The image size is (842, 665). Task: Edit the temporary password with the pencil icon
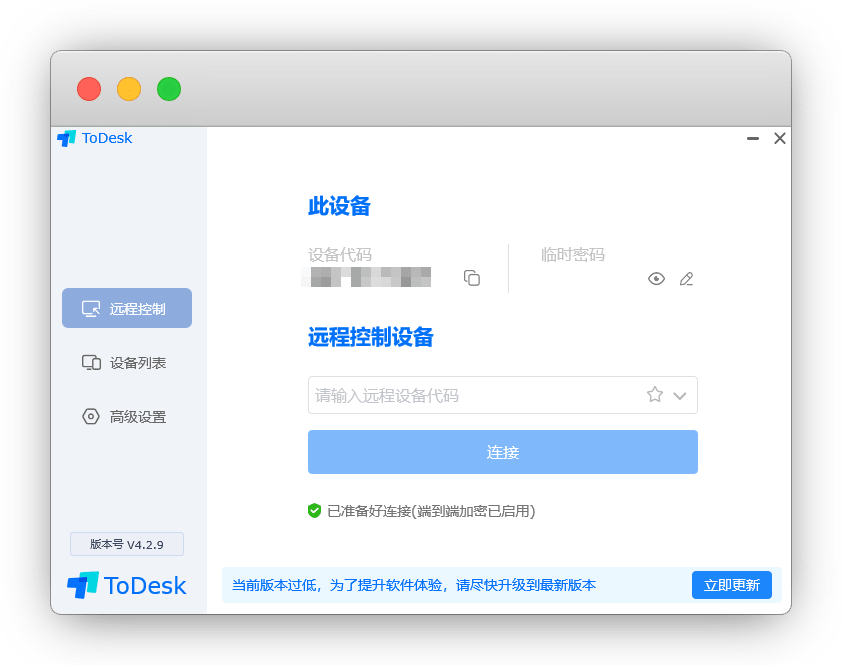tap(686, 279)
